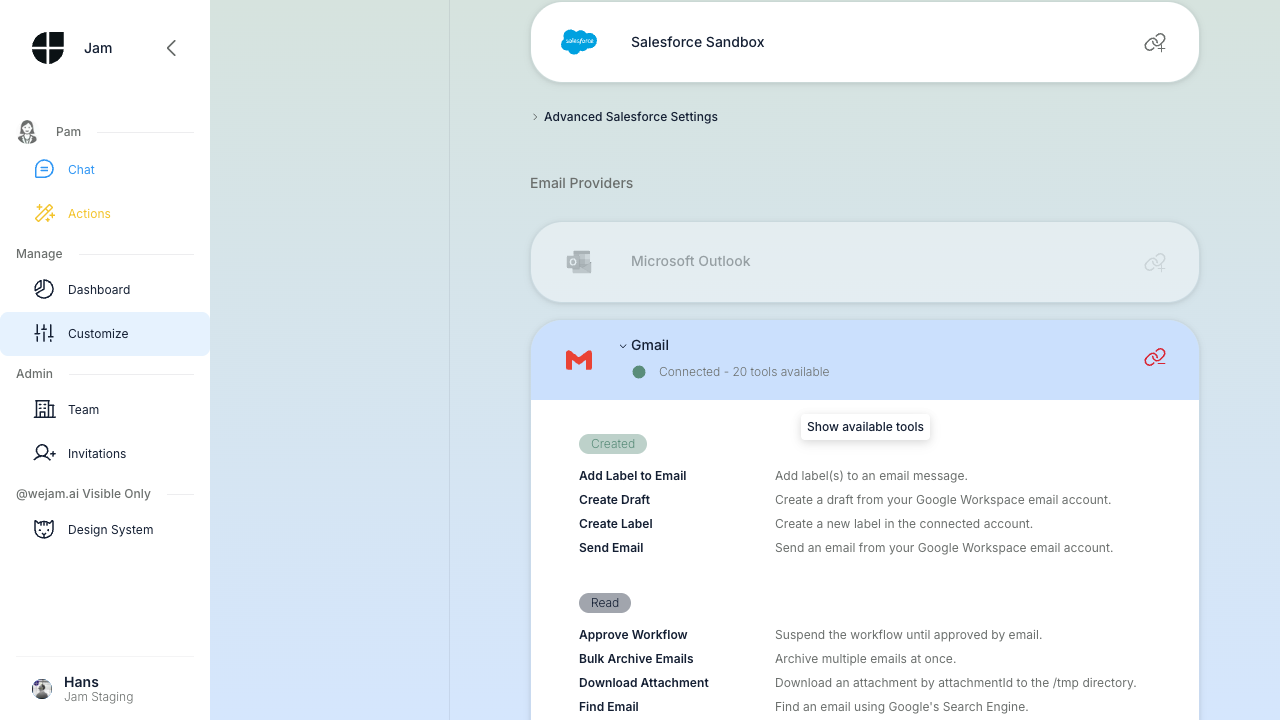This screenshot has height=720, width=1280.
Task: Click the Read category tag
Action: [605, 603]
